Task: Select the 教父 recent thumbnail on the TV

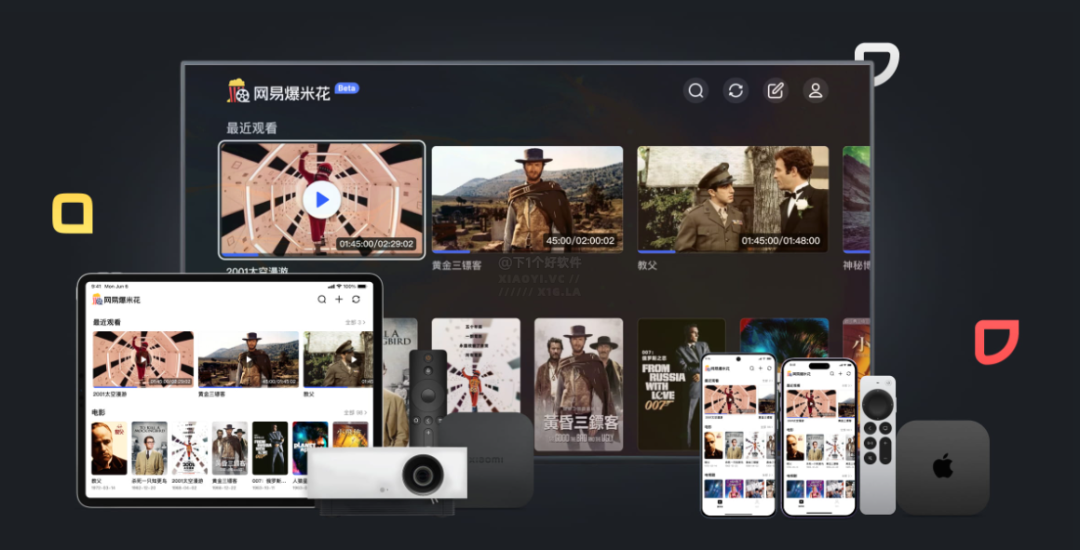Action: 733,199
